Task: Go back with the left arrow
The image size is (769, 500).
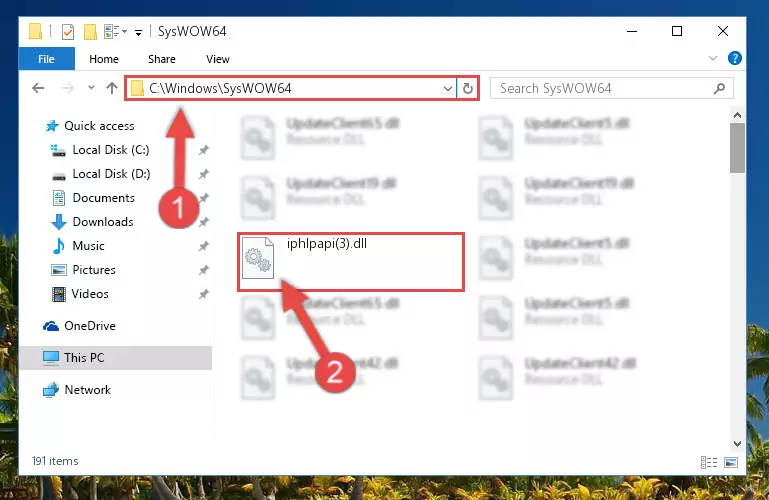Action: click(38, 88)
